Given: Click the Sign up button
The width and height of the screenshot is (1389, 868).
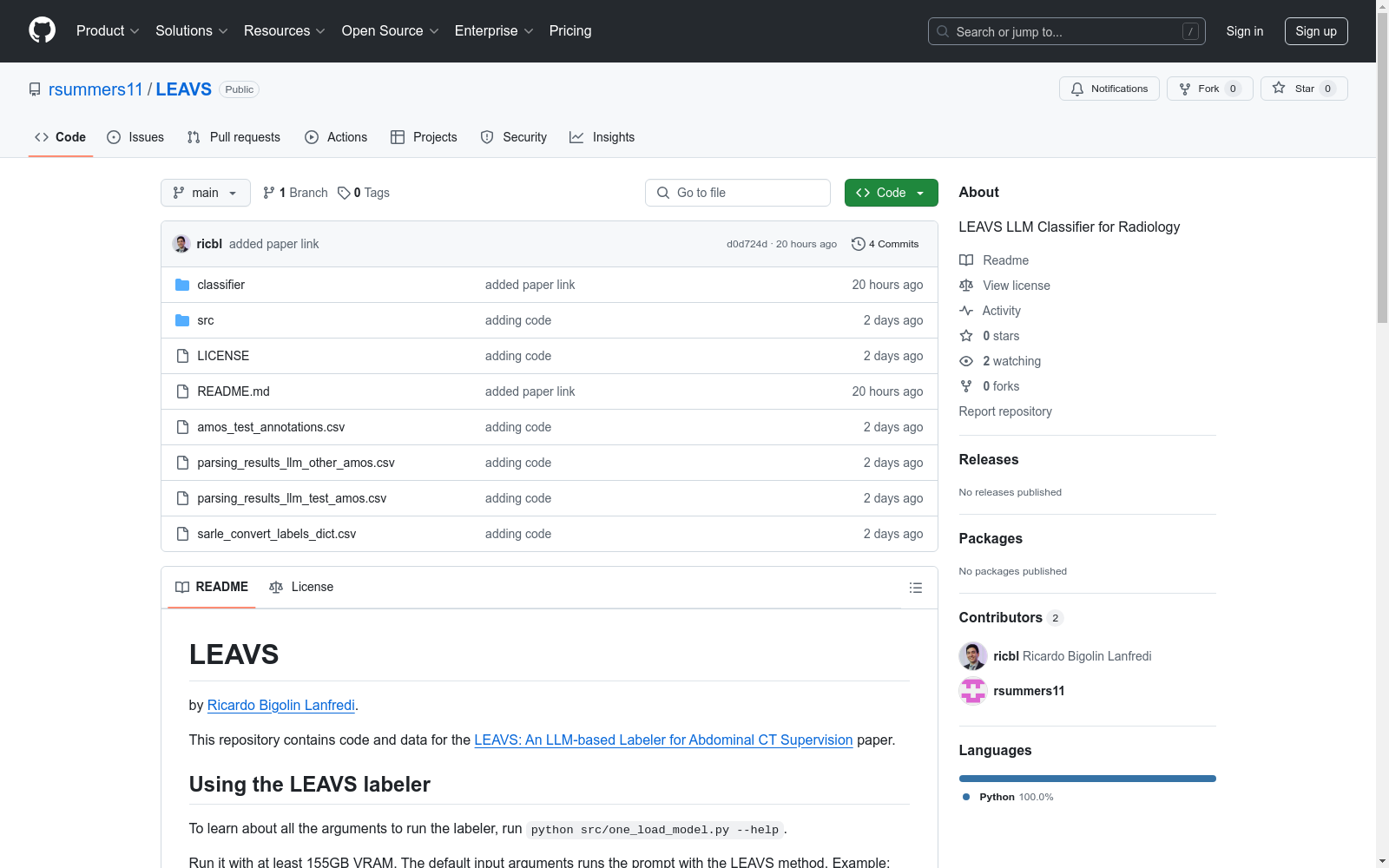Looking at the screenshot, I should click(1315, 31).
